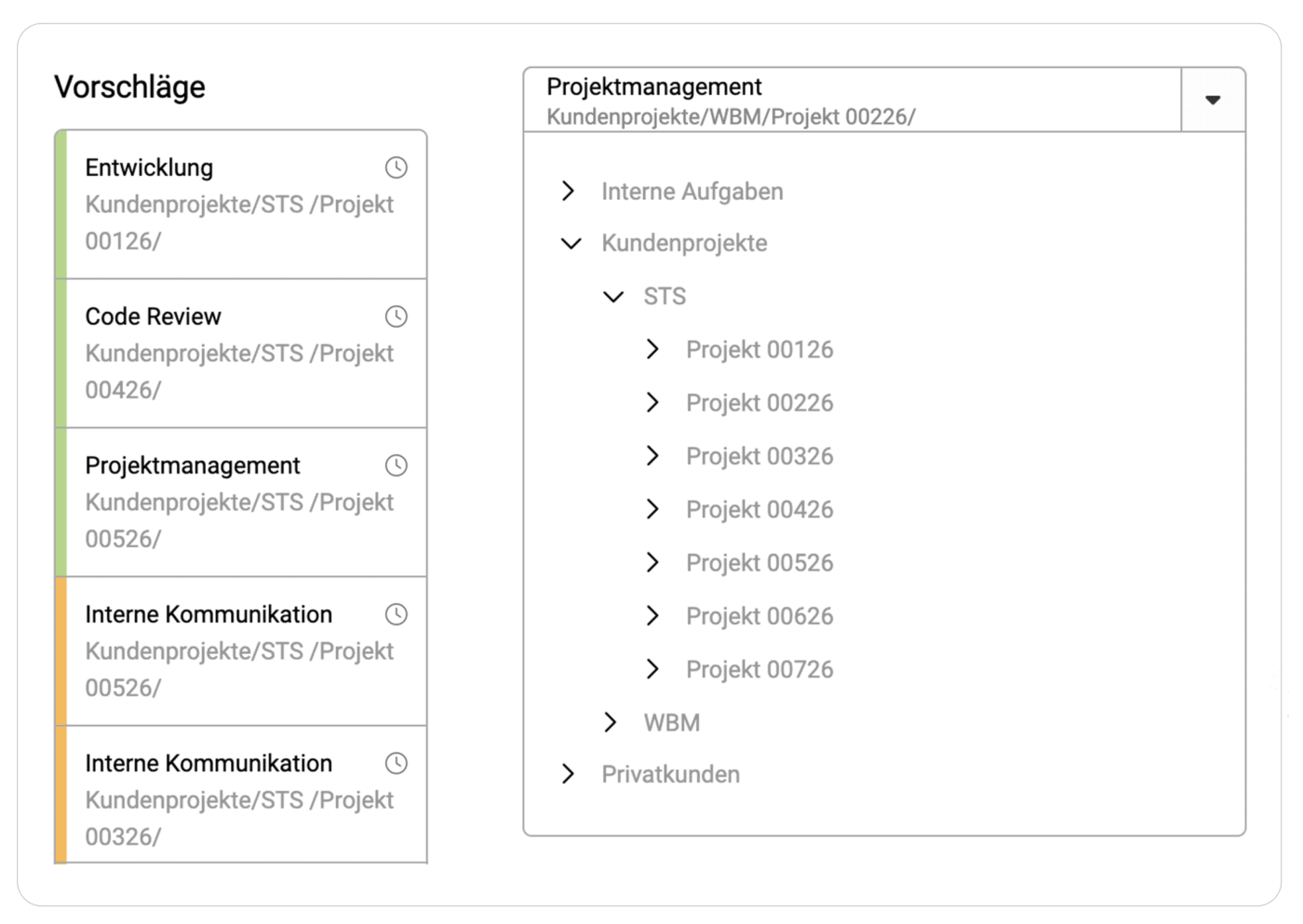Click the clock icon on Projektmanagement suggestion
Viewport: 1303px width, 924px height.
pyautogui.click(x=396, y=465)
